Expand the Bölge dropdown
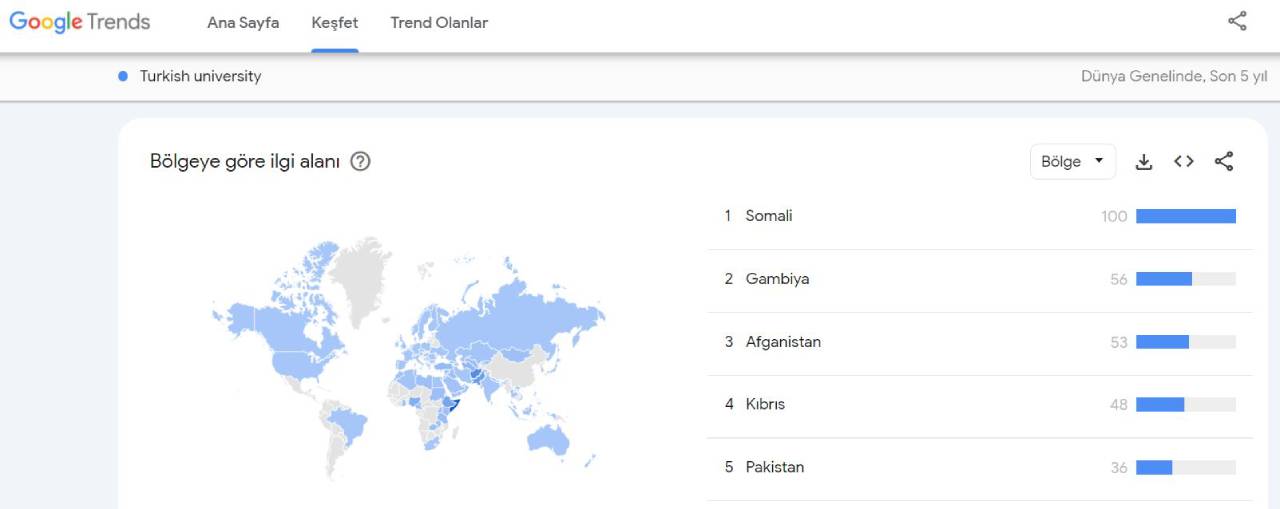Viewport: 1280px width, 509px height. 1073,161
